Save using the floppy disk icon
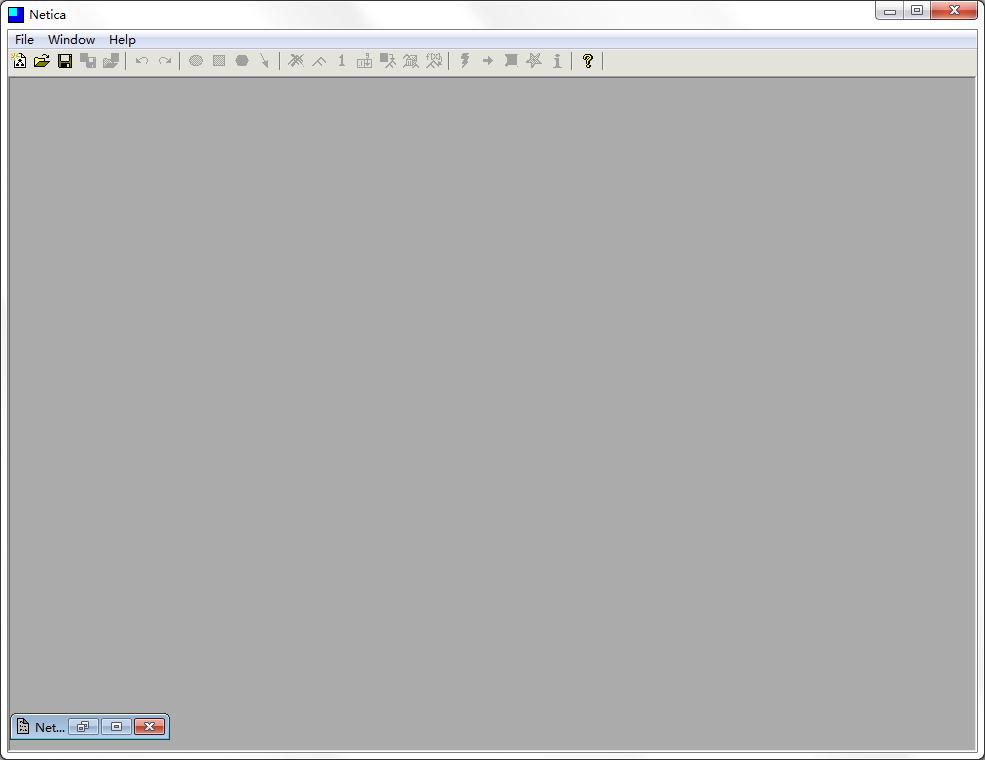This screenshot has height=760, width=985. 65,61
